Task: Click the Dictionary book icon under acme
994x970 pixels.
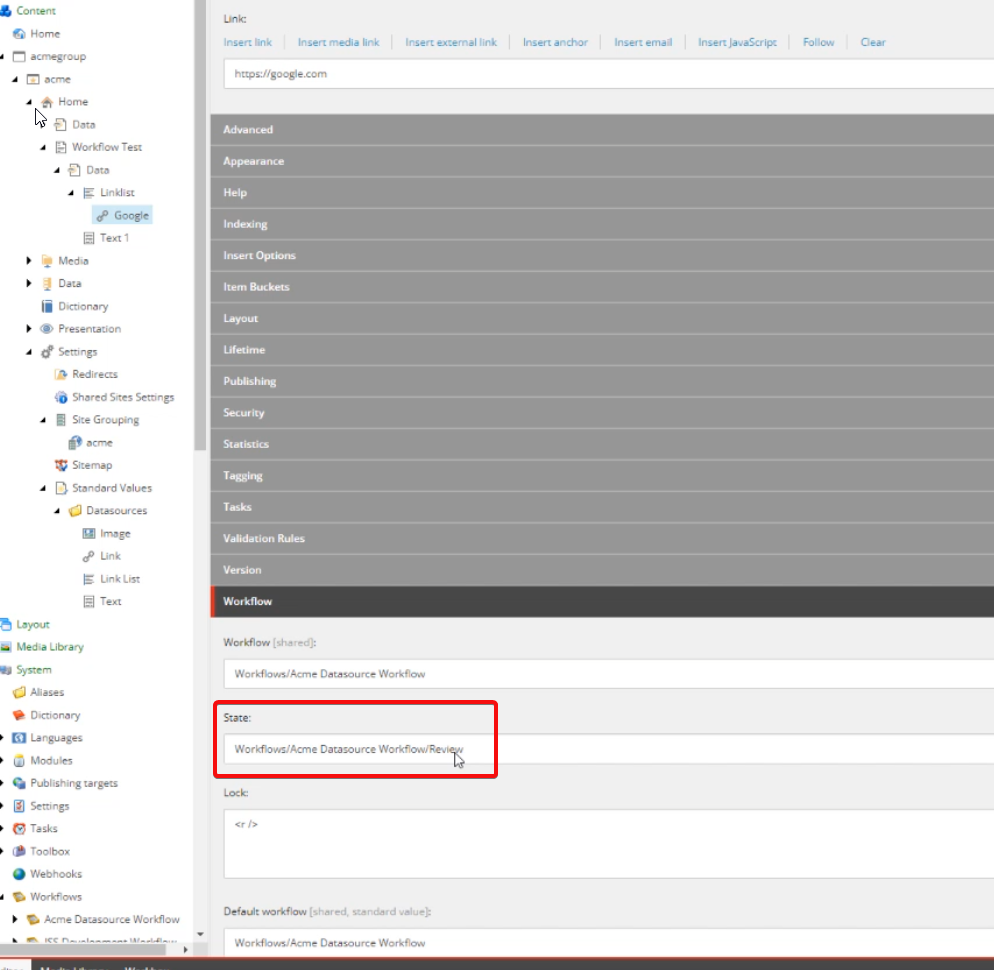Action: 47,307
